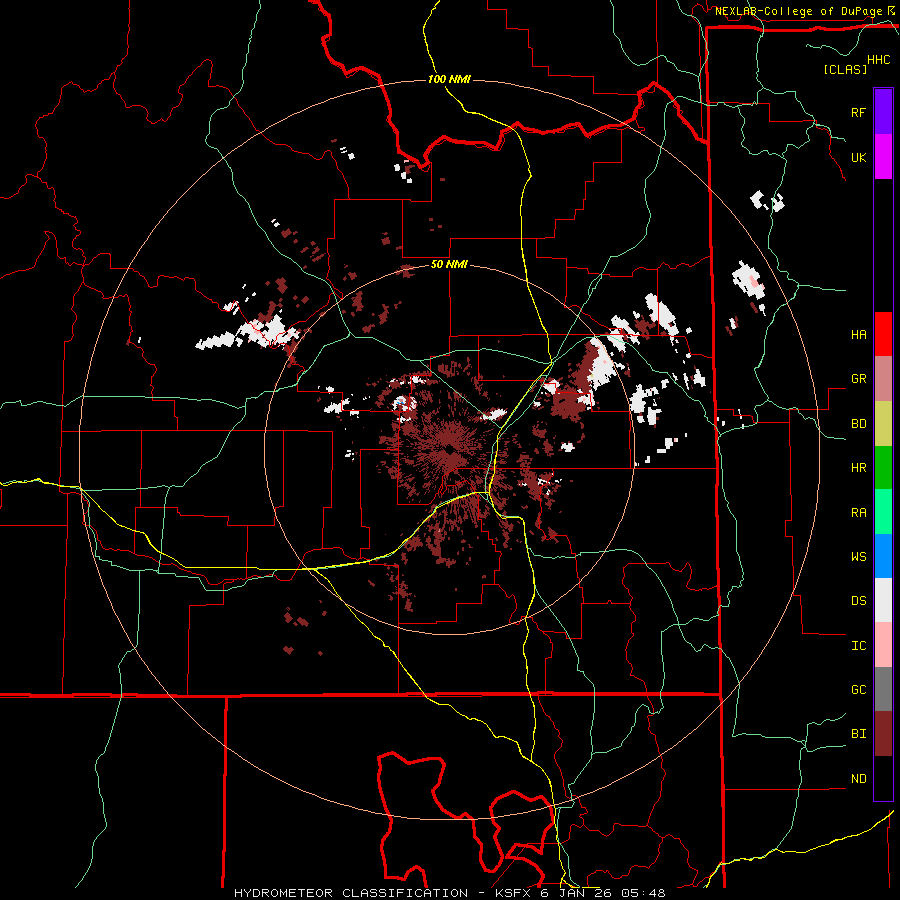Click the GC legend label
The image size is (900, 900).
pyautogui.click(x=858, y=690)
